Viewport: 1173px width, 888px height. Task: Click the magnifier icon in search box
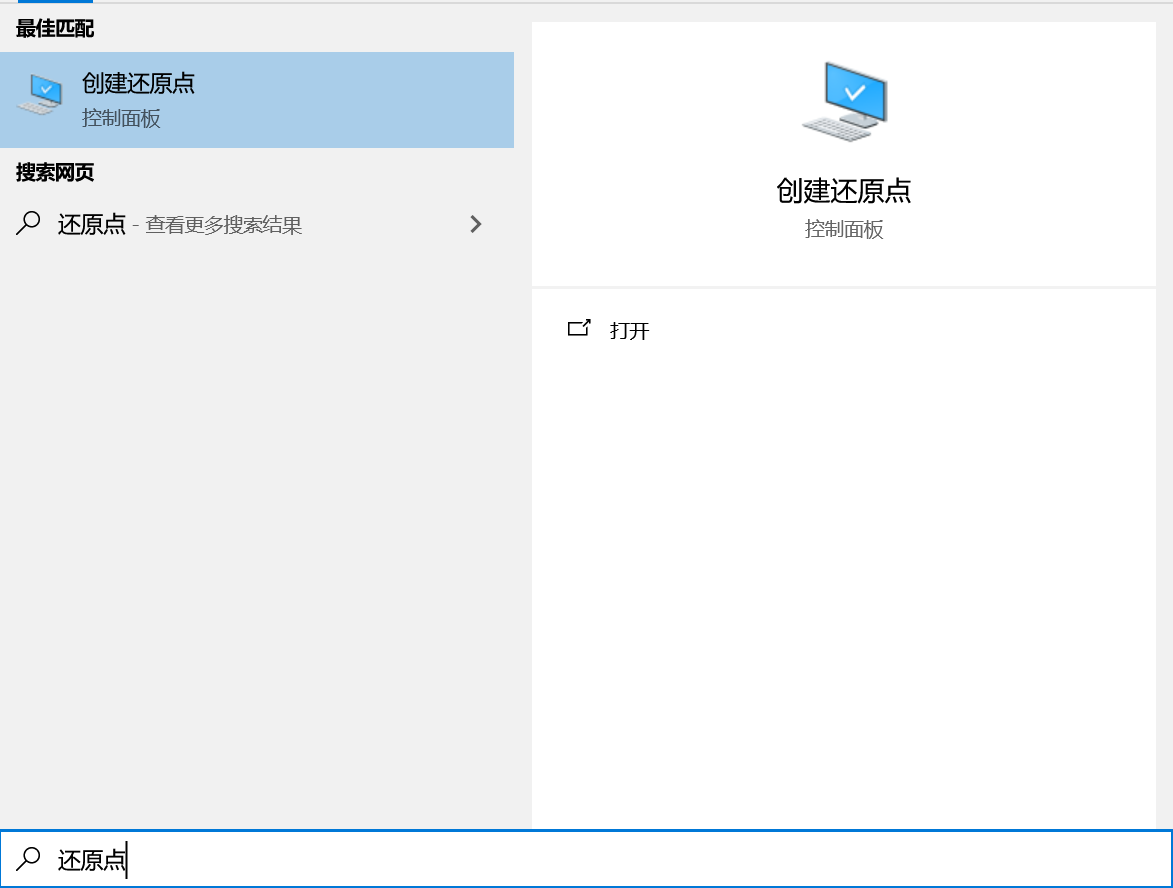pos(28,859)
